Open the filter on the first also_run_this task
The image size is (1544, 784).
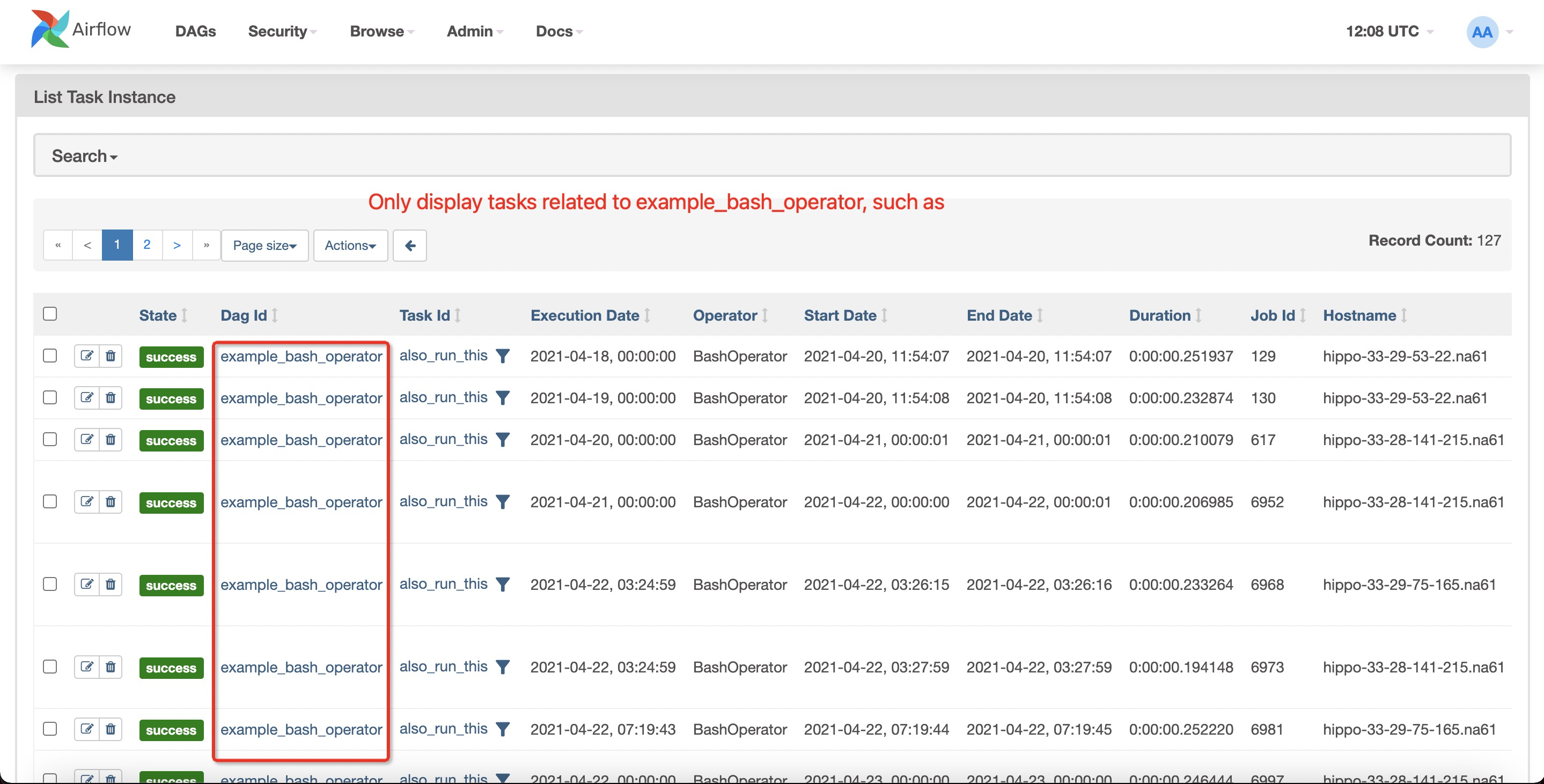[x=503, y=356]
